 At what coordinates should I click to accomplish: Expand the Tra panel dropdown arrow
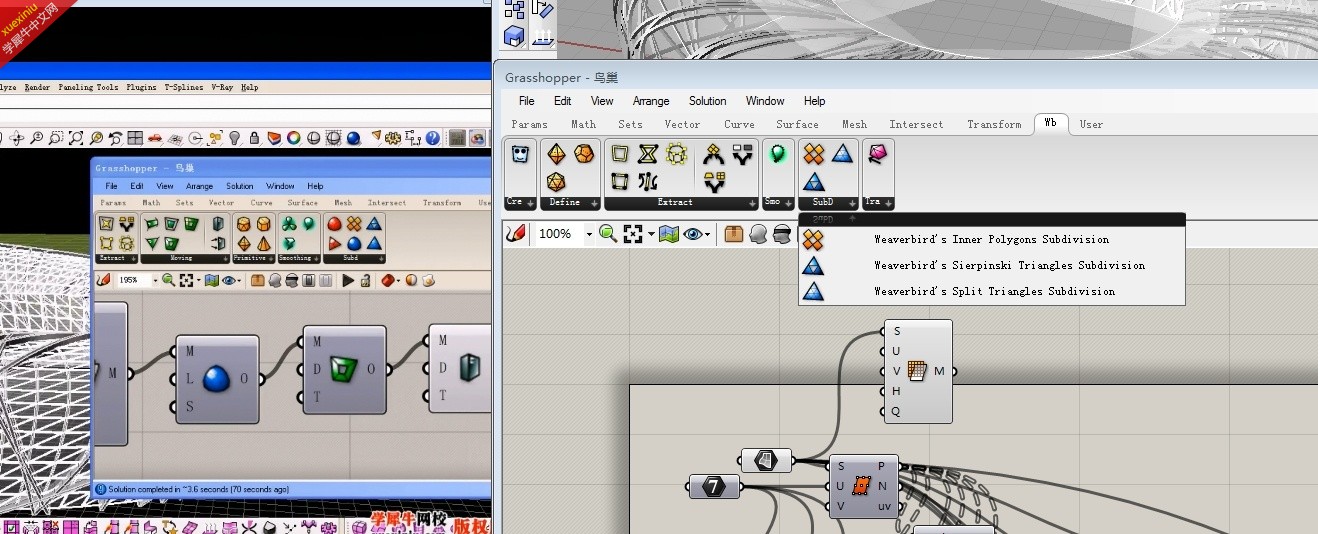click(x=888, y=204)
